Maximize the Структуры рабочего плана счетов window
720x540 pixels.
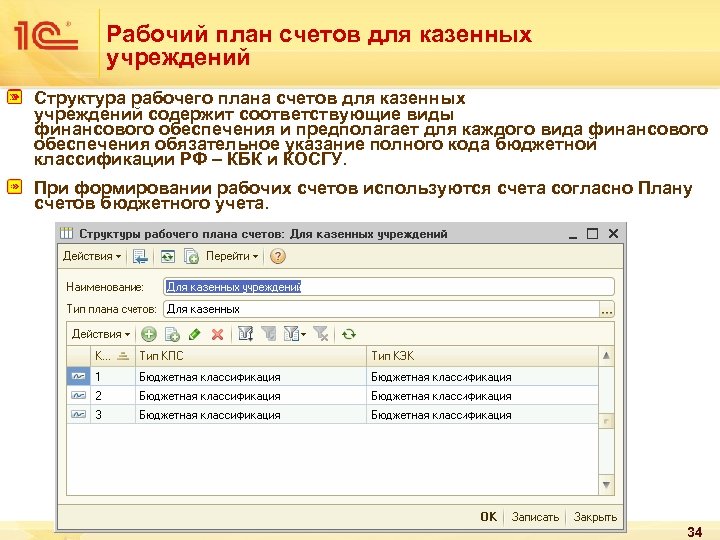tap(592, 234)
